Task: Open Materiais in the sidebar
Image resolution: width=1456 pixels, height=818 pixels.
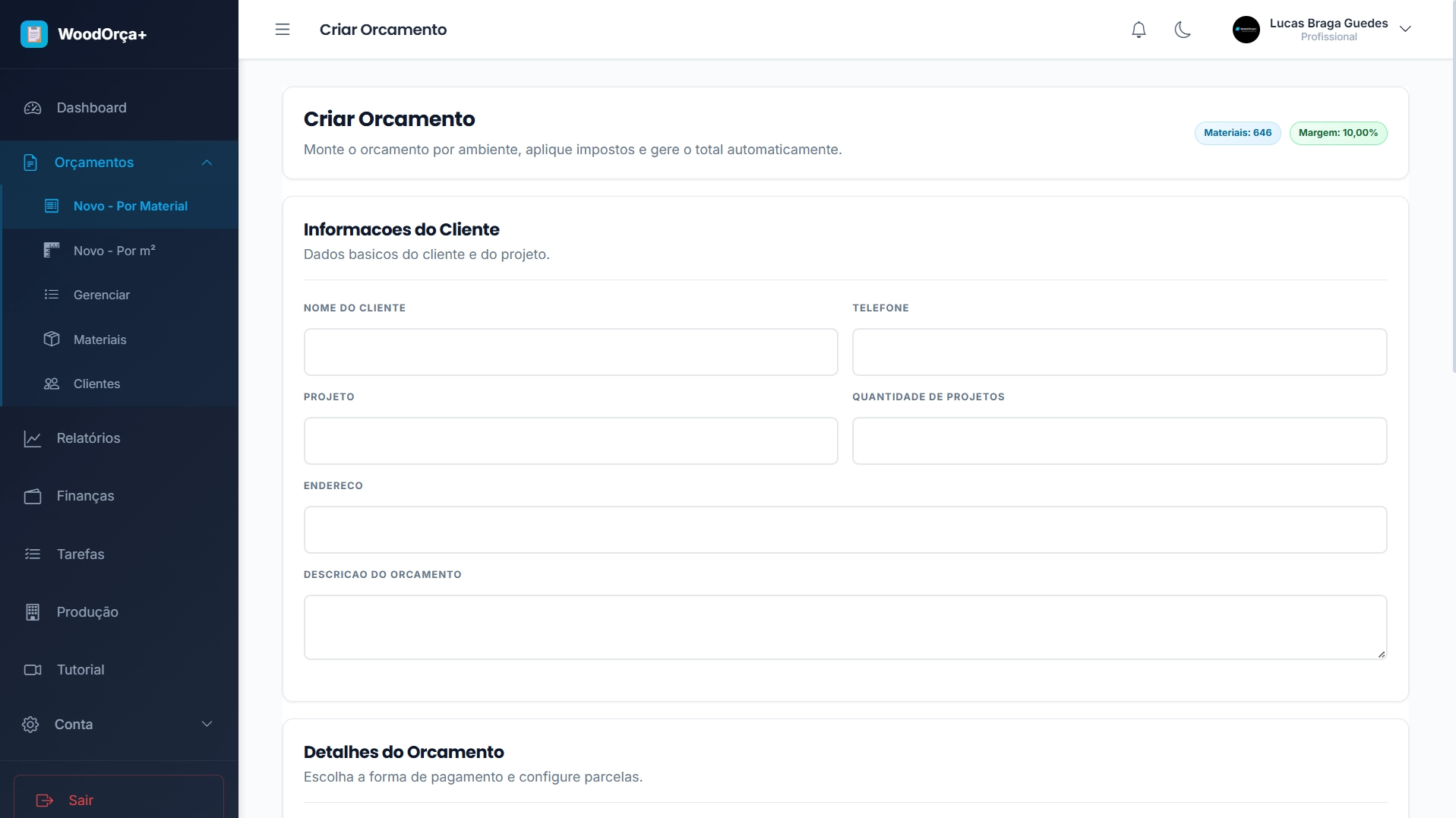Action: coord(99,340)
